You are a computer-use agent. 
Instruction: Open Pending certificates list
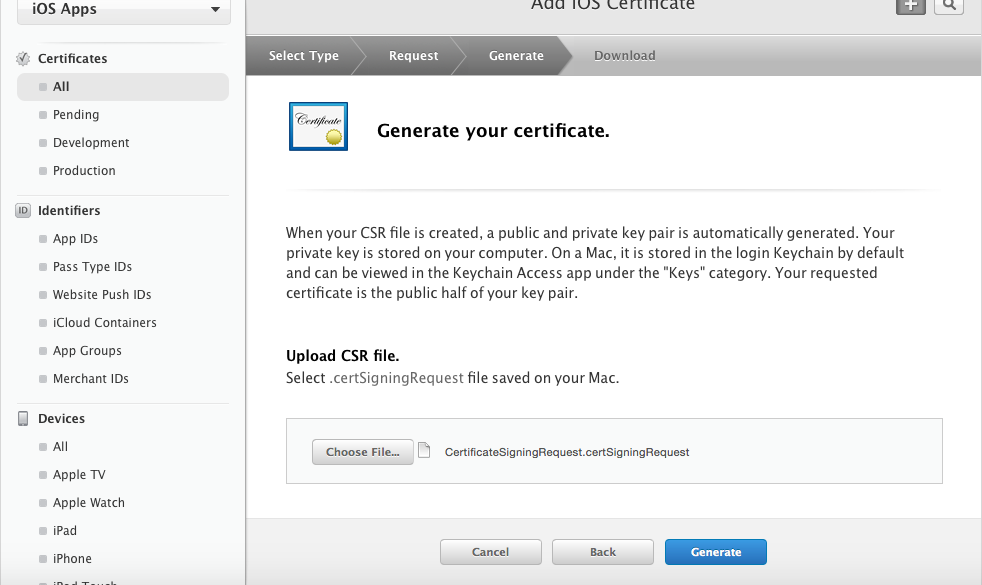(76, 115)
